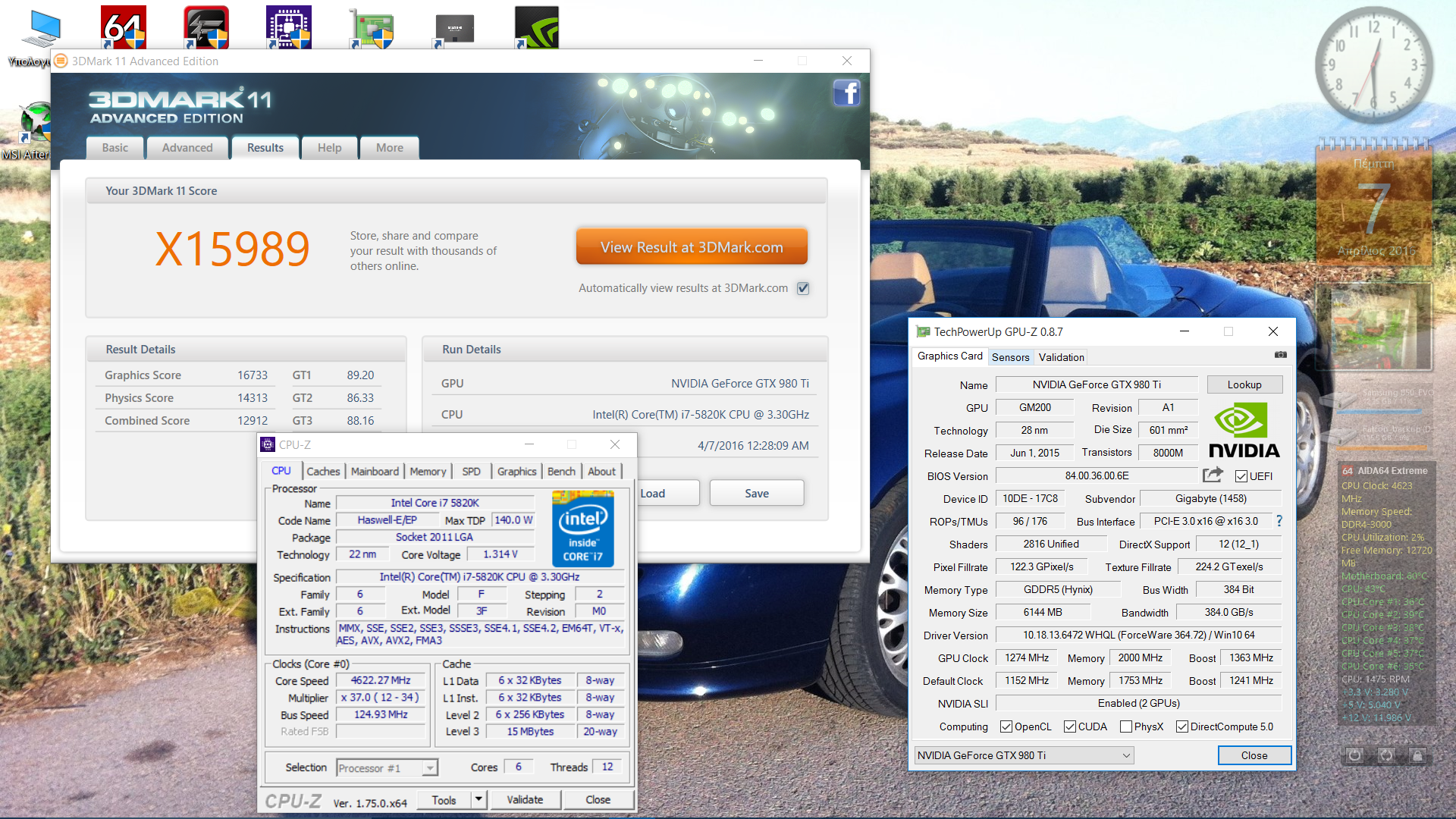
Task: Launch the GPU-Z graphics card desktop shortcut
Action: pyautogui.click(x=372, y=29)
